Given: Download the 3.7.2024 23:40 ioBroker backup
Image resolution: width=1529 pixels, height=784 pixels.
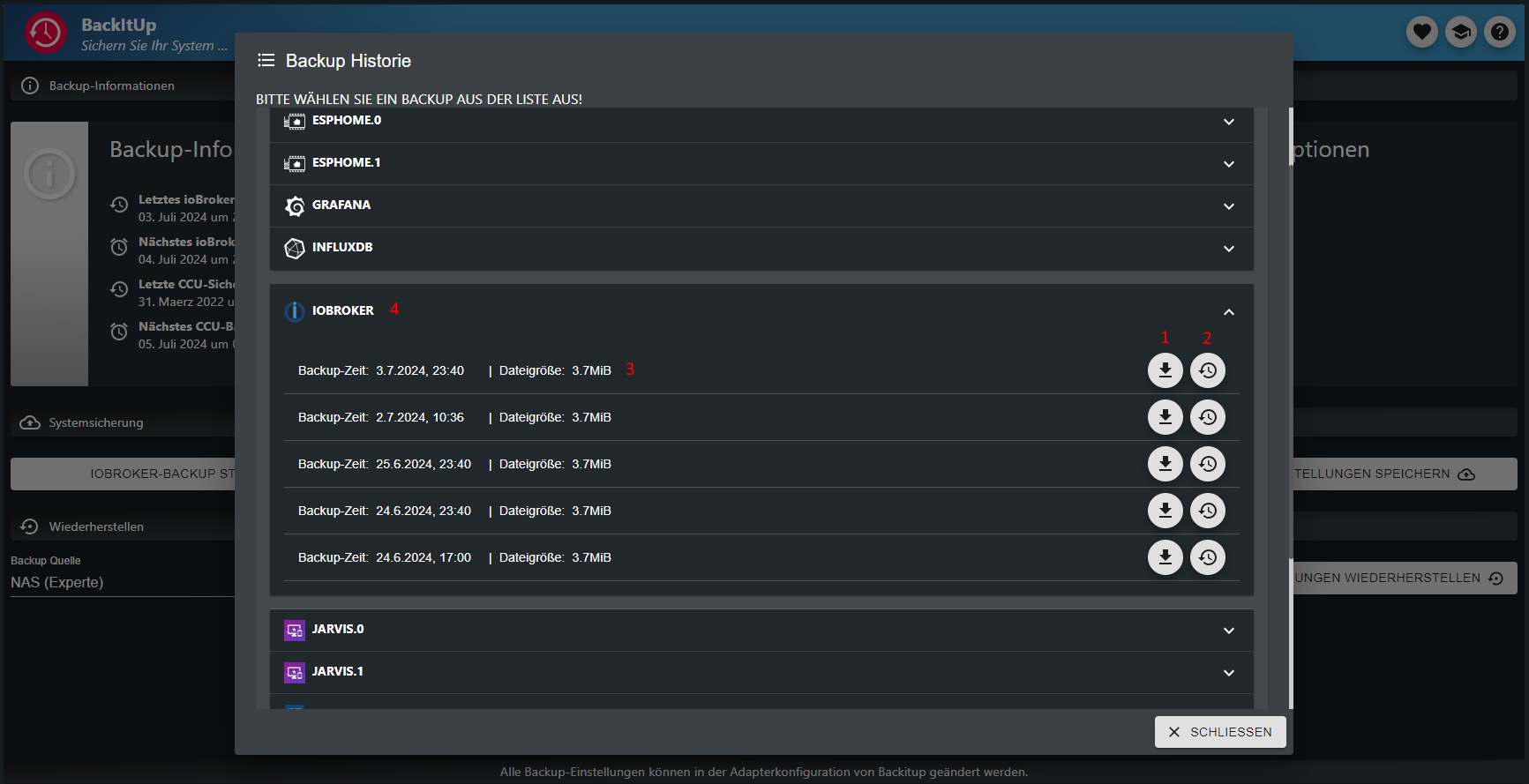Looking at the screenshot, I should [1165, 370].
